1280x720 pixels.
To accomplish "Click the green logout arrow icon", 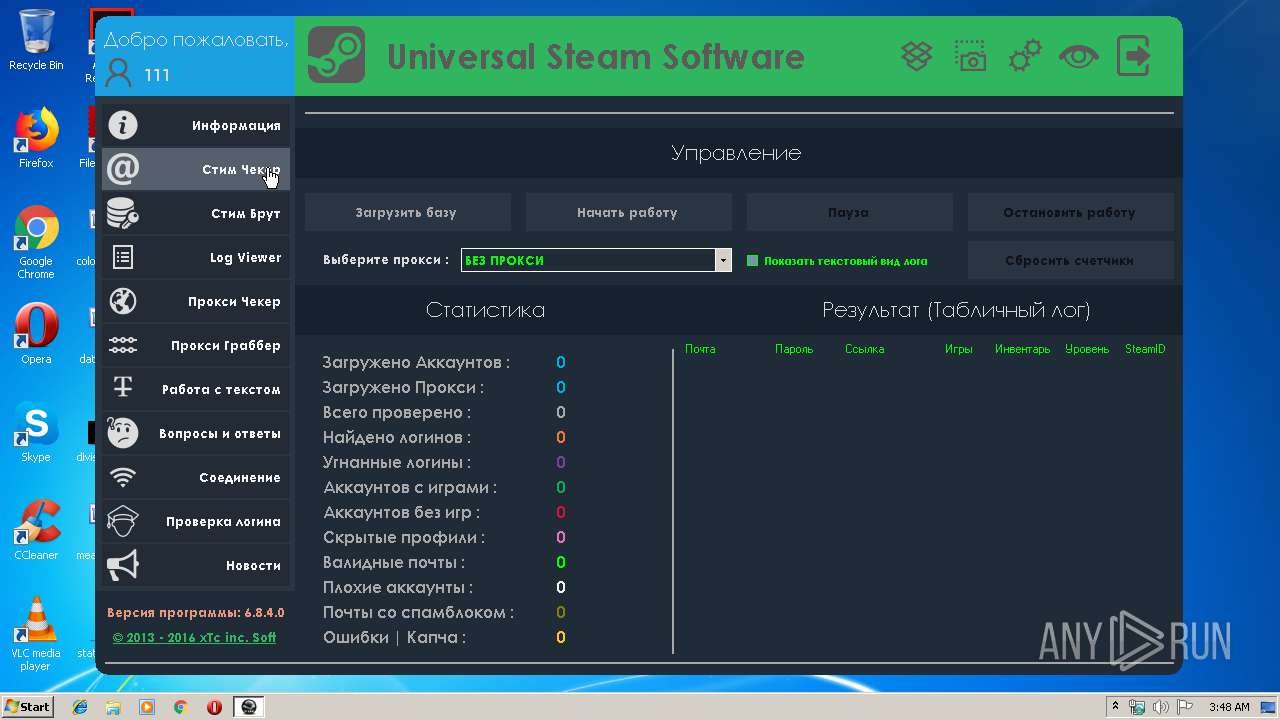I will 1133,56.
